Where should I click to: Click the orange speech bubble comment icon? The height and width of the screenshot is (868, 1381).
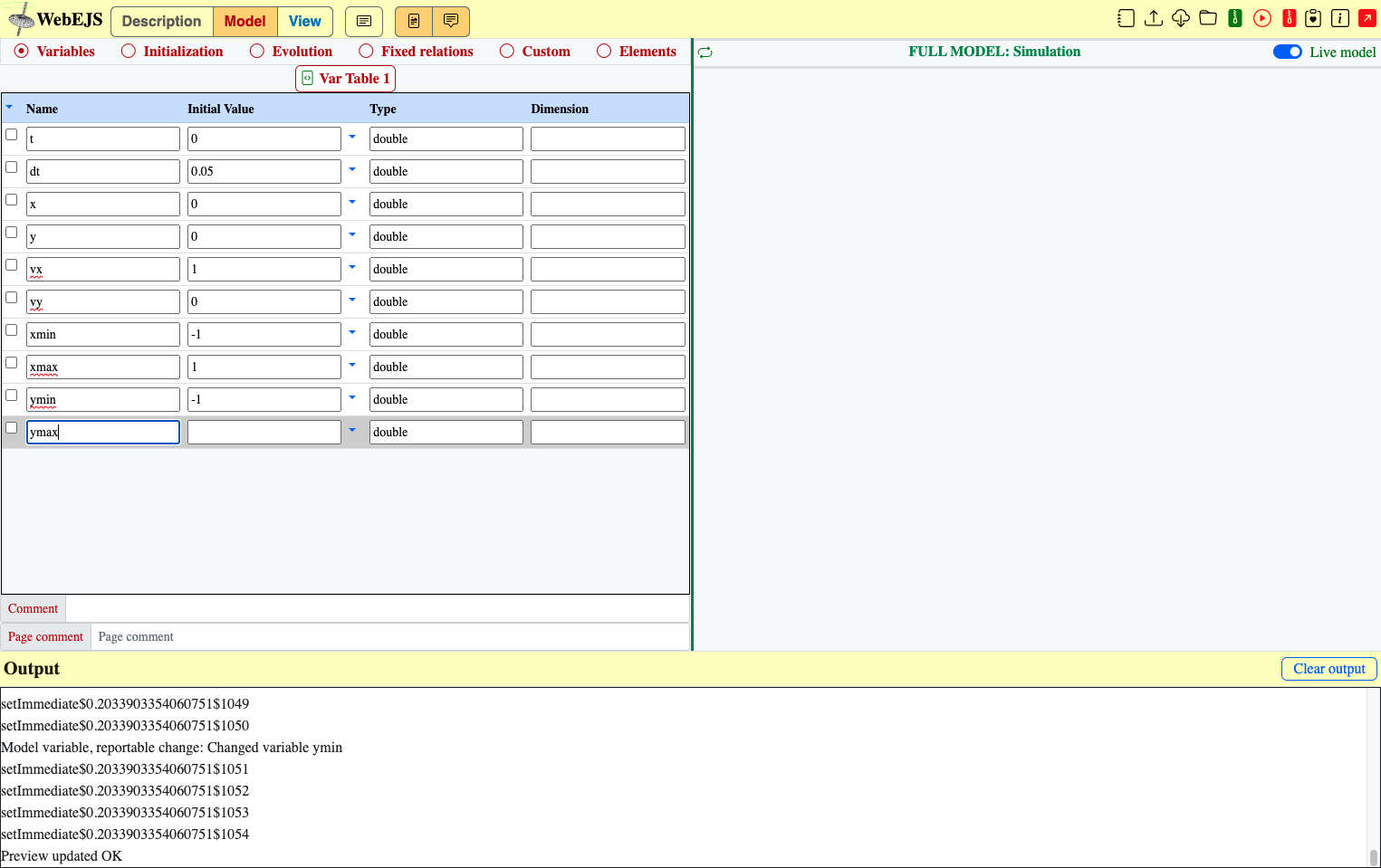[451, 21]
